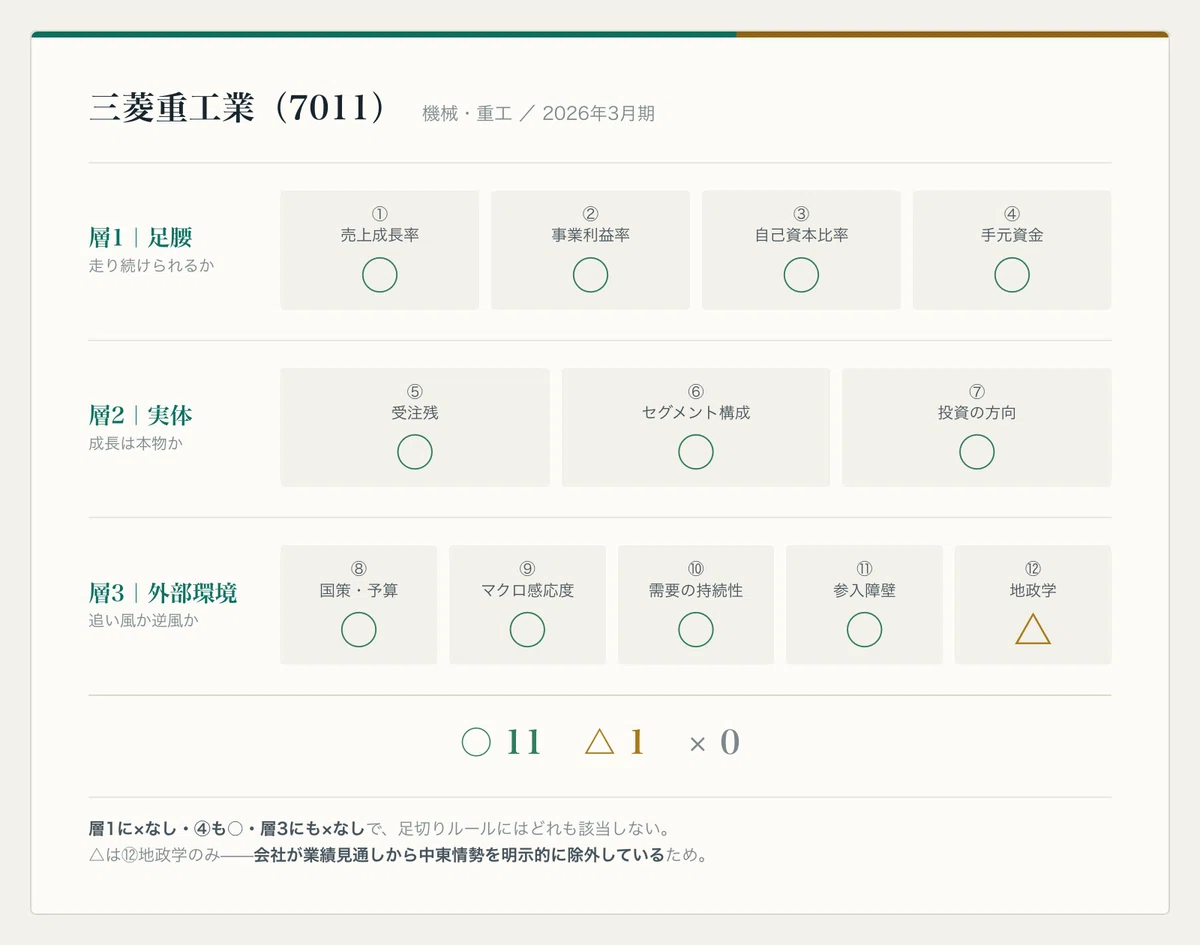Click the 三菱重工業（7011） title
This screenshot has width=1200, height=945.
tap(238, 109)
